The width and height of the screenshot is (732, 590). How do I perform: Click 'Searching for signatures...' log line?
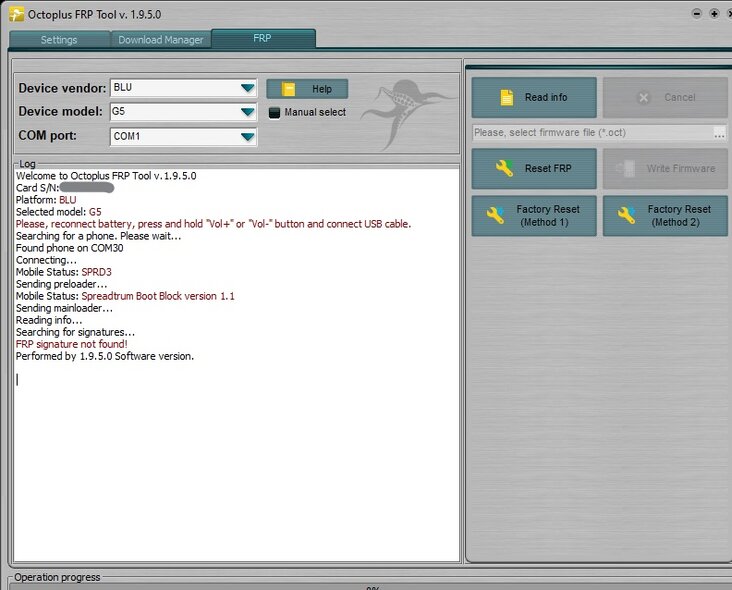click(75, 332)
